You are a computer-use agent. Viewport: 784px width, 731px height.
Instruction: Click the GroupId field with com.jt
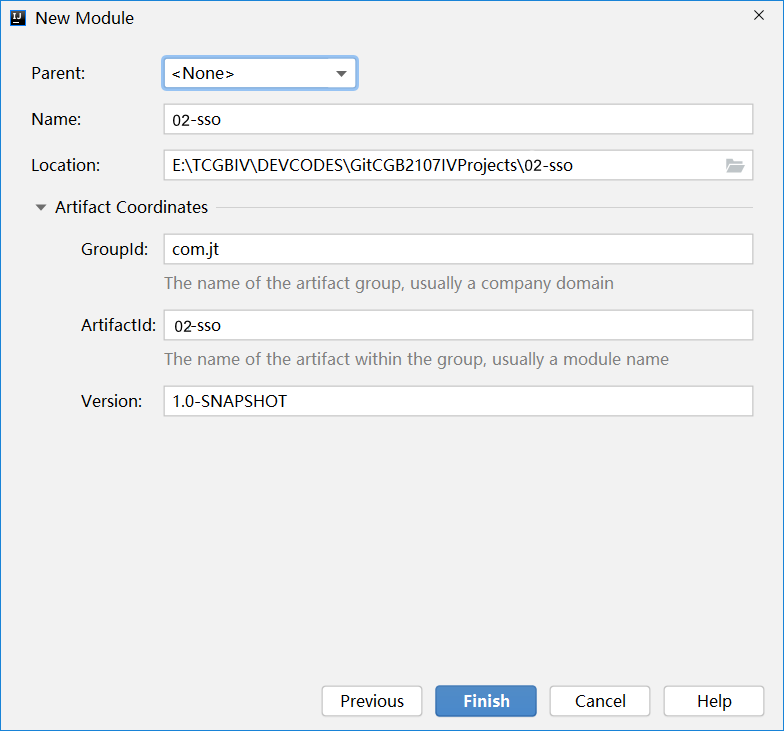click(458, 249)
